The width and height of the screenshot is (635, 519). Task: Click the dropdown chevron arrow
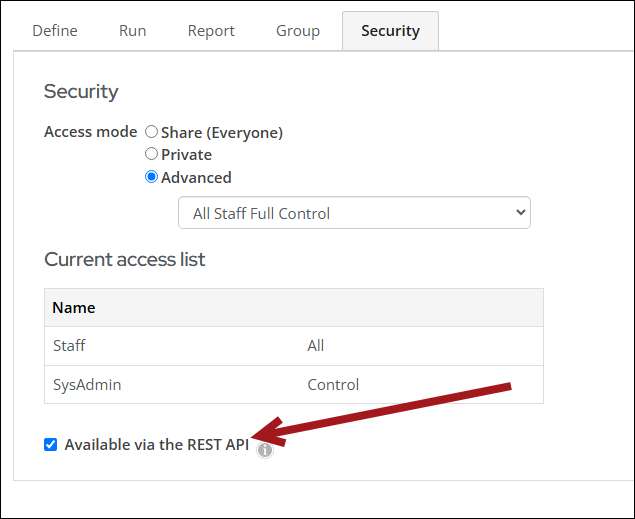tap(521, 212)
